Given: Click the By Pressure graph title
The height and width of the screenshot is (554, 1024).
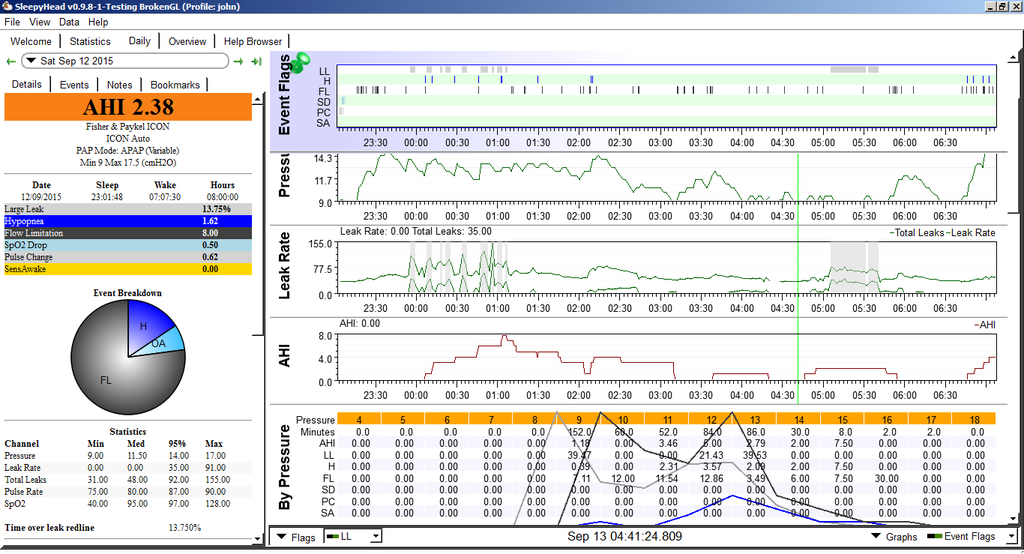Looking at the screenshot, I should (284, 467).
